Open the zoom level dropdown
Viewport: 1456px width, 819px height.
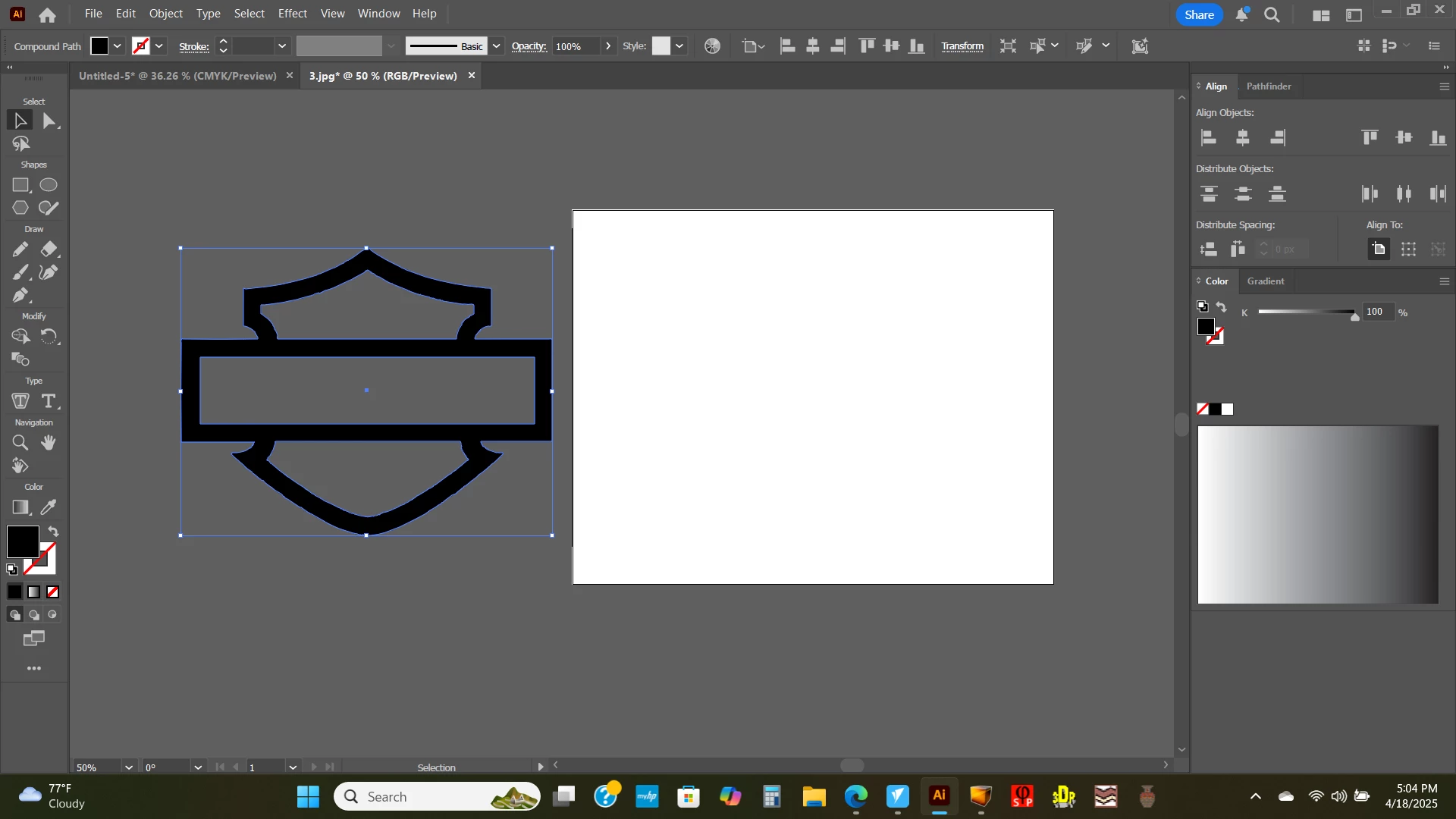pyautogui.click(x=129, y=767)
